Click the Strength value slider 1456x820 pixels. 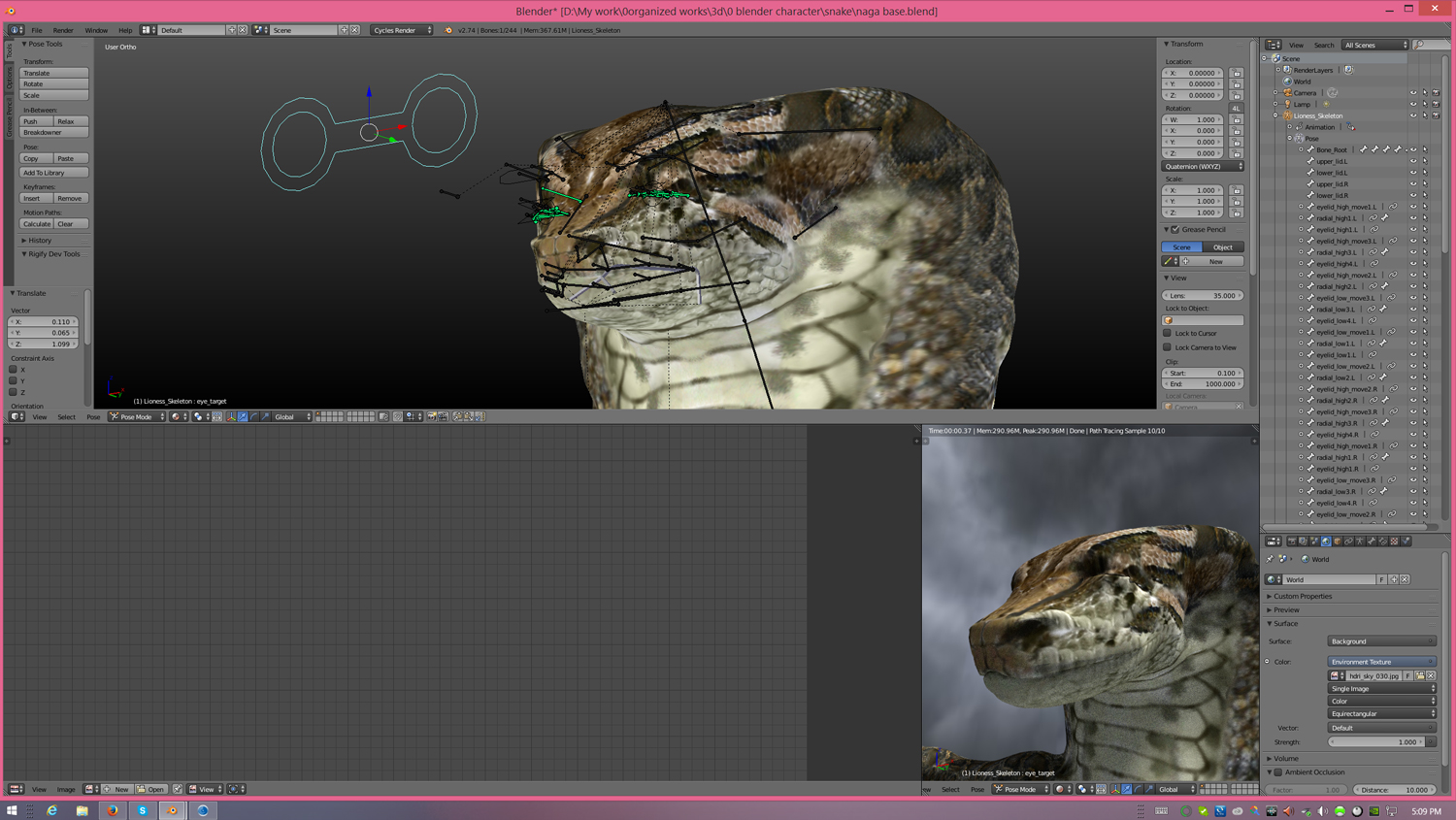pos(1376,741)
